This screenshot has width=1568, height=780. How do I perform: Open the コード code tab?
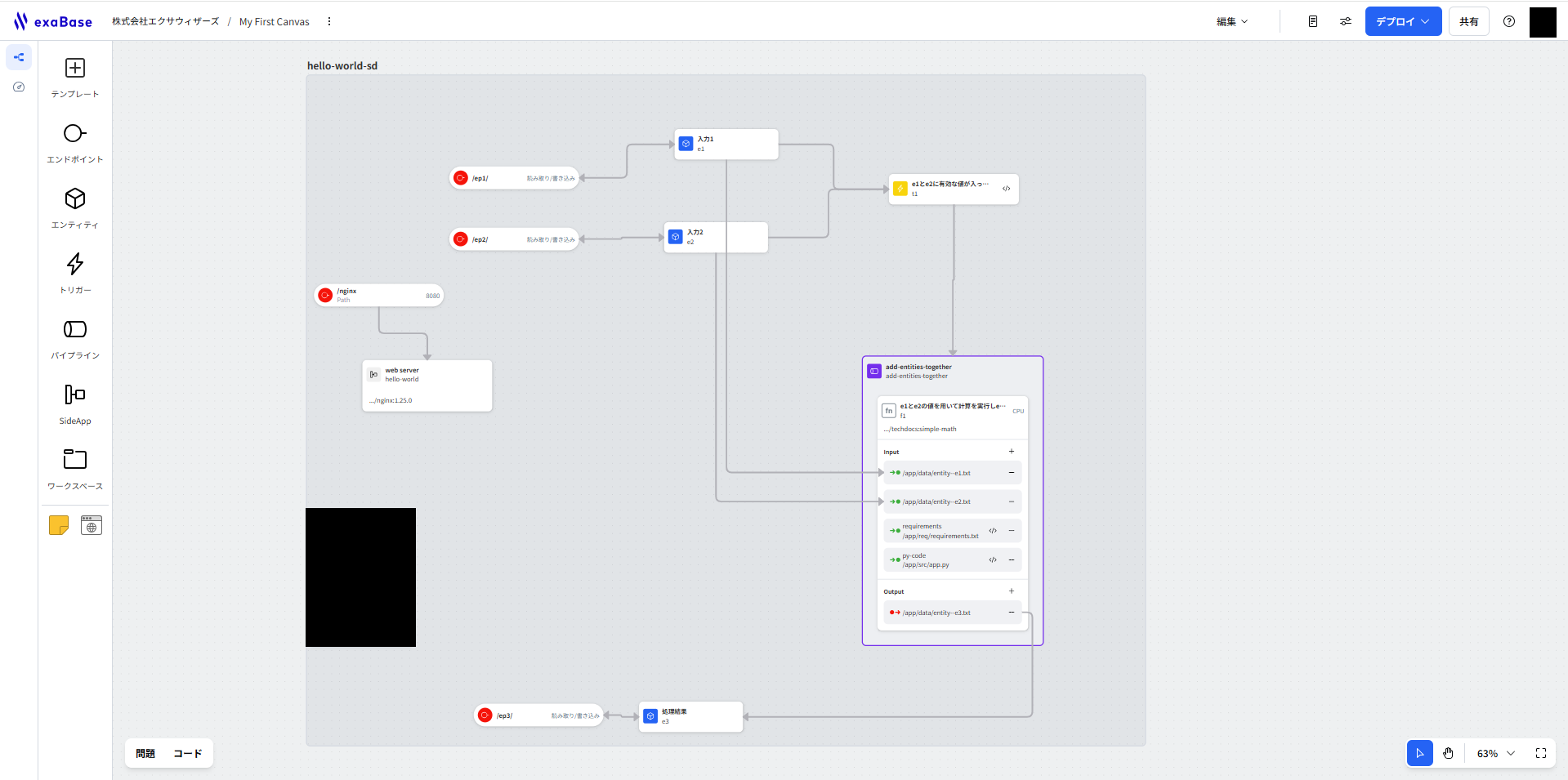[x=187, y=753]
